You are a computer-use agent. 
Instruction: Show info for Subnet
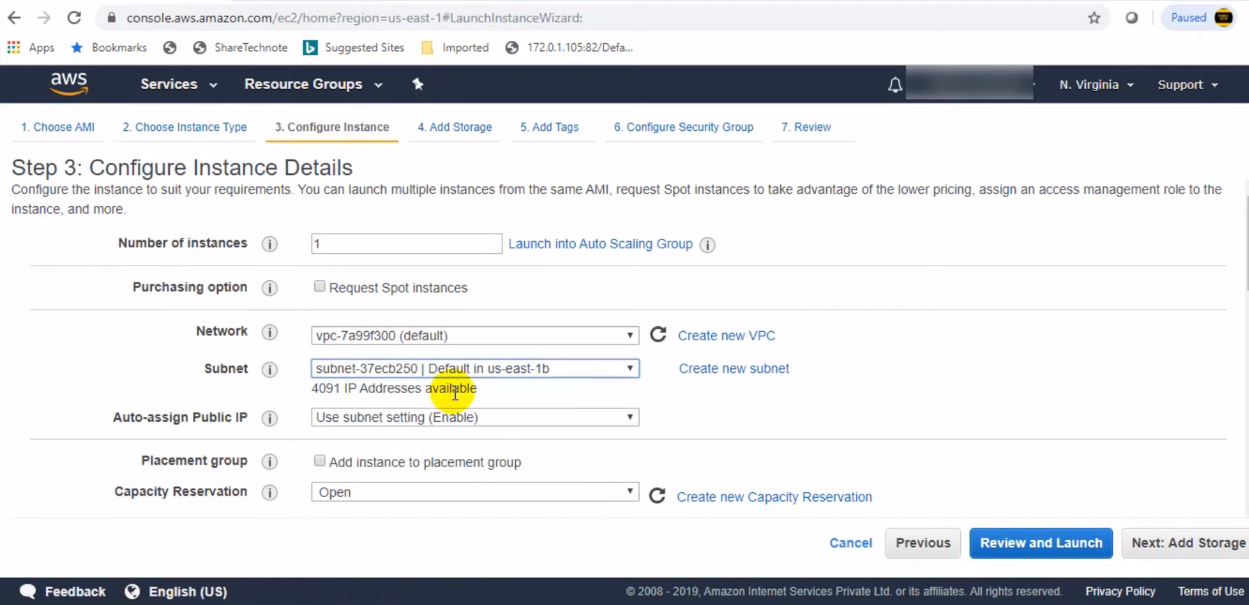tap(269, 369)
